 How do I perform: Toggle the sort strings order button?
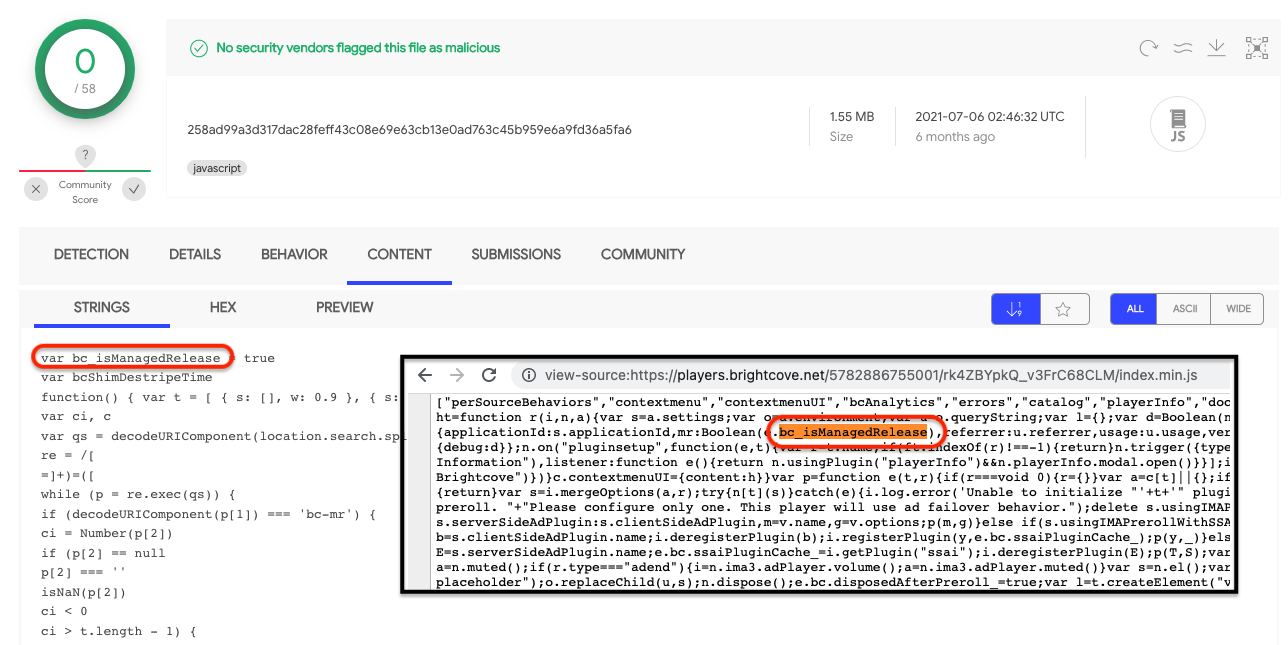[x=1015, y=309]
